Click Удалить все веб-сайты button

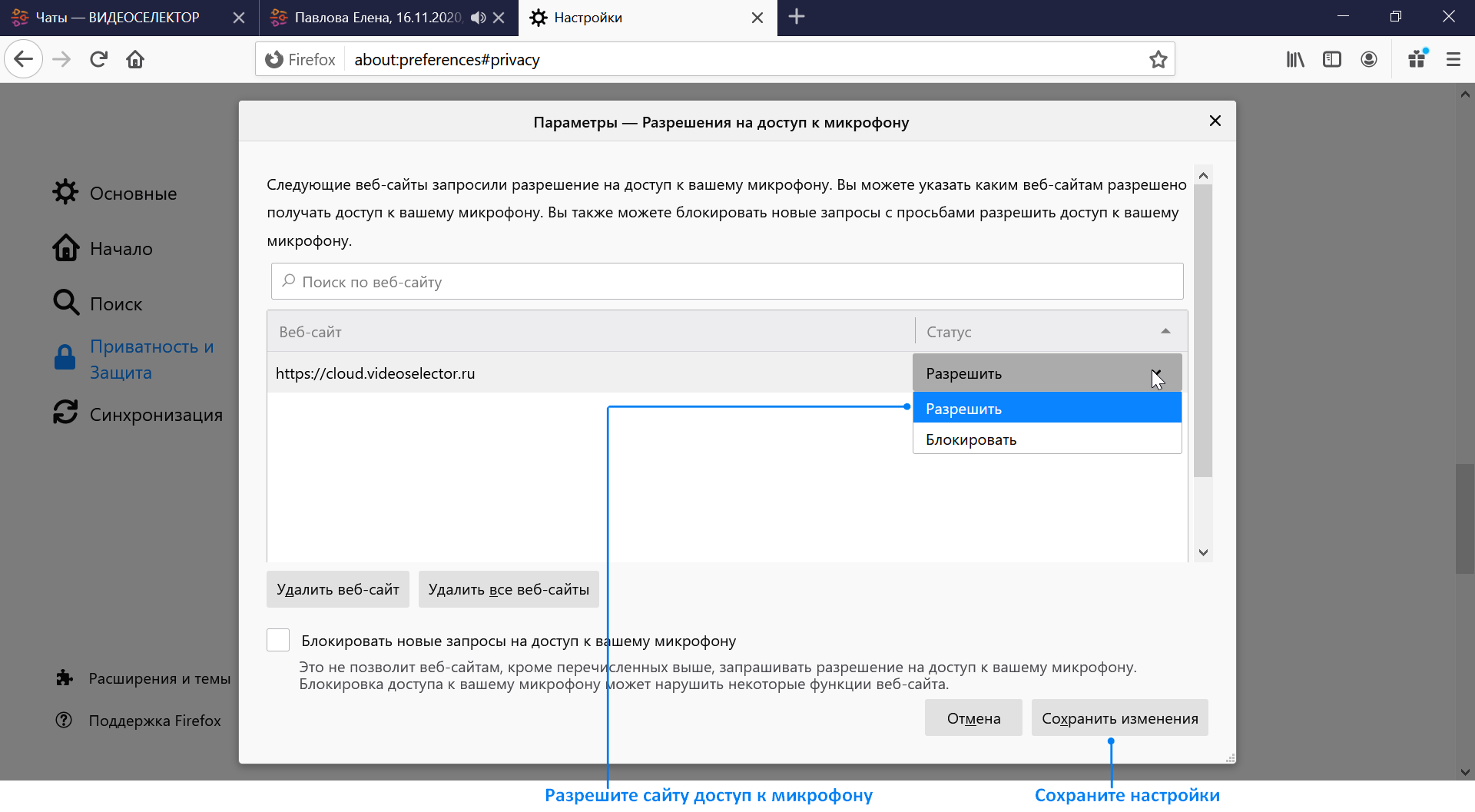509,589
